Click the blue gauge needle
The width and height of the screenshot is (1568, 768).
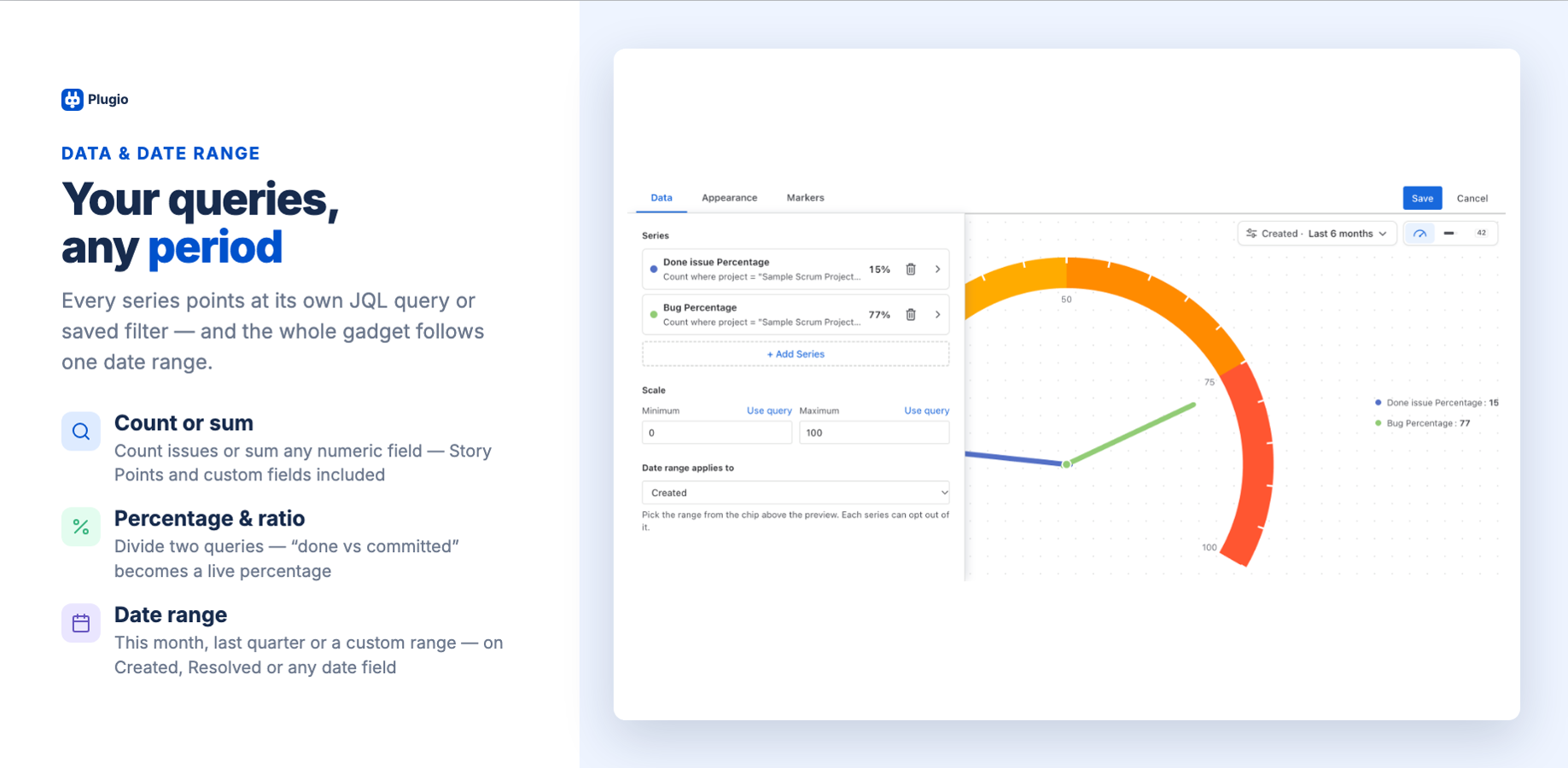pos(1014,459)
